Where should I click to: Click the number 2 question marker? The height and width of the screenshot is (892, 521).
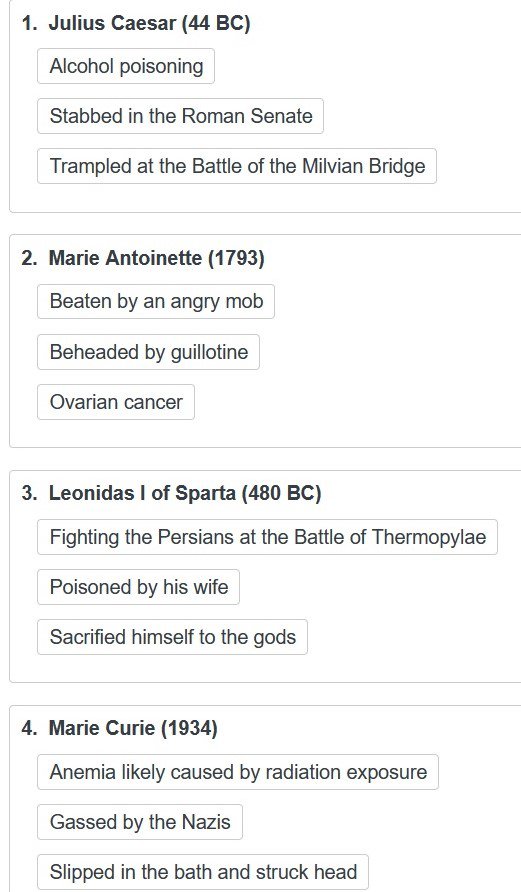(x=29, y=258)
